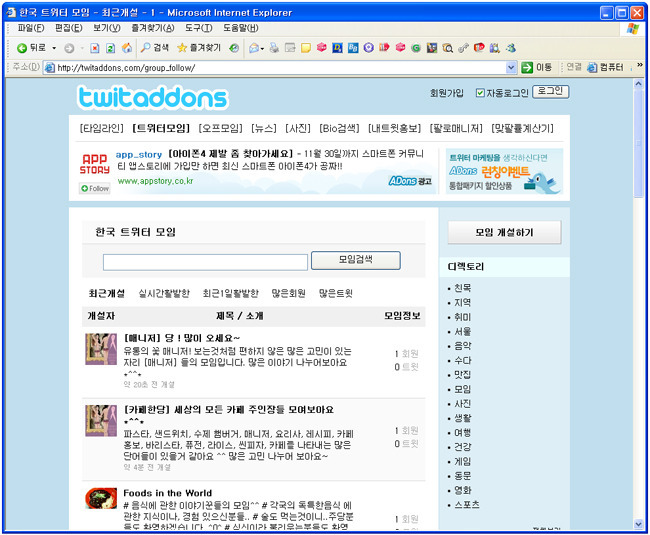Viewport: 650px width, 535px height.
Task: Select the 많은트윗 sort tab
Action: [x=336, y=293]
